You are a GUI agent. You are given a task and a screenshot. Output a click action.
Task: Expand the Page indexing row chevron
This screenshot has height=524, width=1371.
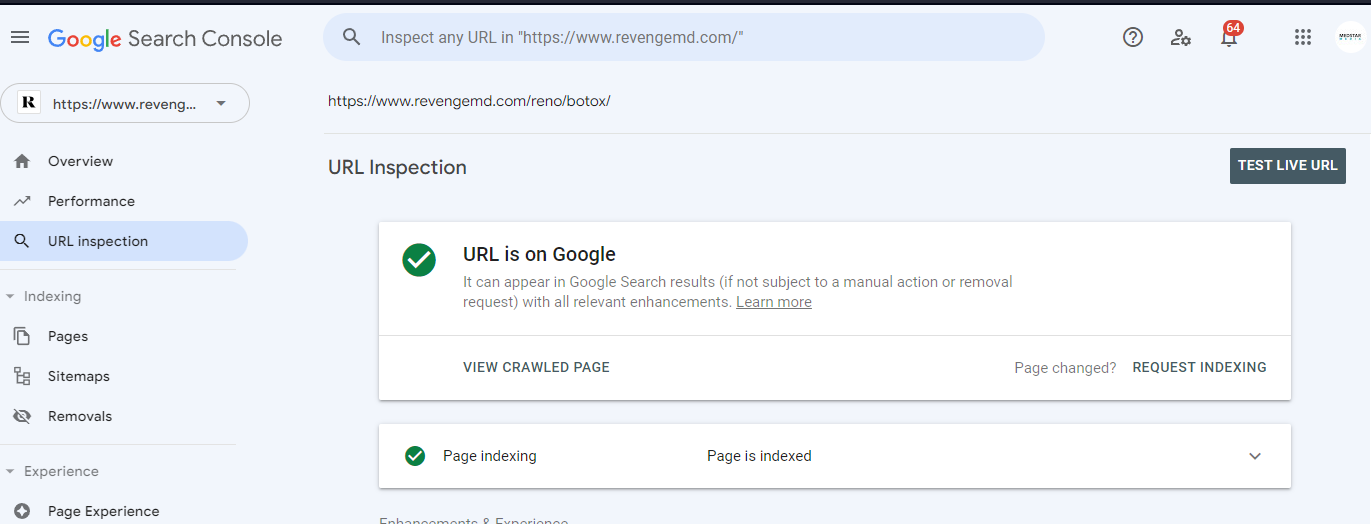point(1255,456)
